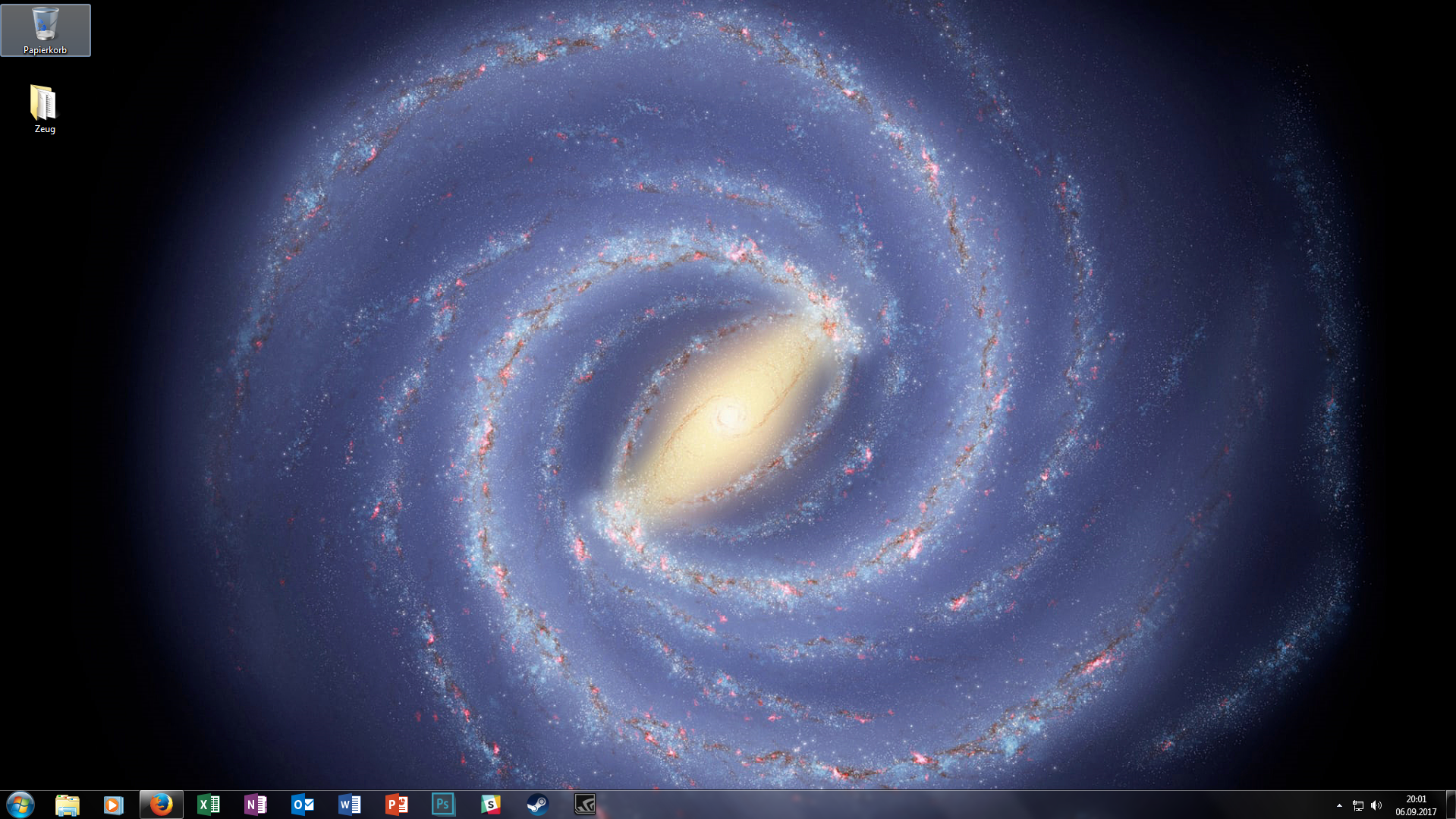The height and width of the screenshot is (819, 1456).
Task: Open the volume speaker tray icon
Action: tap(1376, 805)
